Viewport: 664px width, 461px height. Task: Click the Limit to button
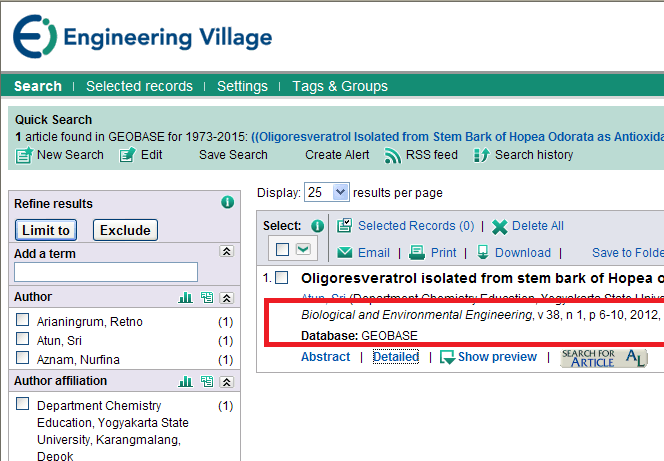tap(46, 230)
